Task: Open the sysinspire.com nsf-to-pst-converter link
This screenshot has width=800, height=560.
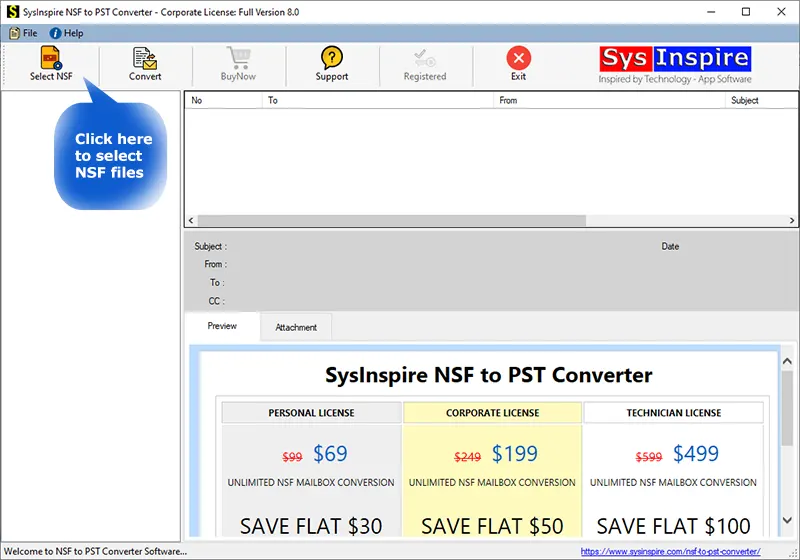Action: [x=670, y=551]
